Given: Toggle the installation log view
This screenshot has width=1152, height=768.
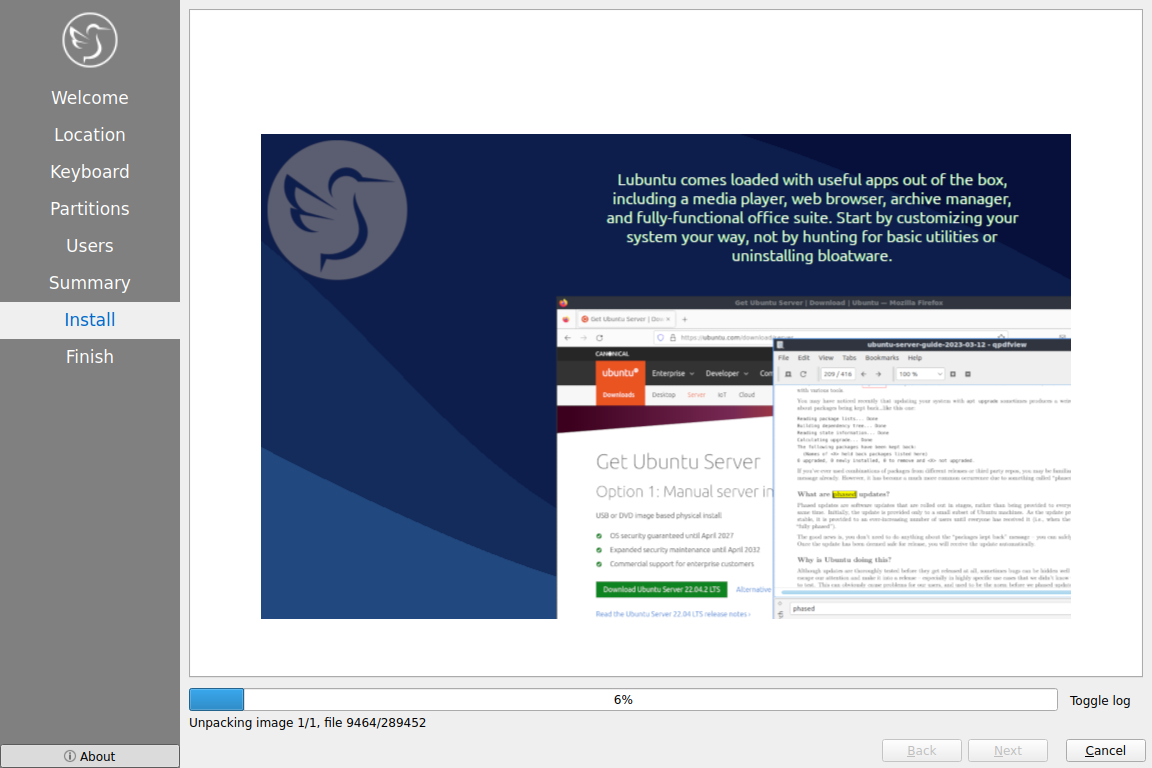Looking at the screenshot, I should click(1100, 700).
